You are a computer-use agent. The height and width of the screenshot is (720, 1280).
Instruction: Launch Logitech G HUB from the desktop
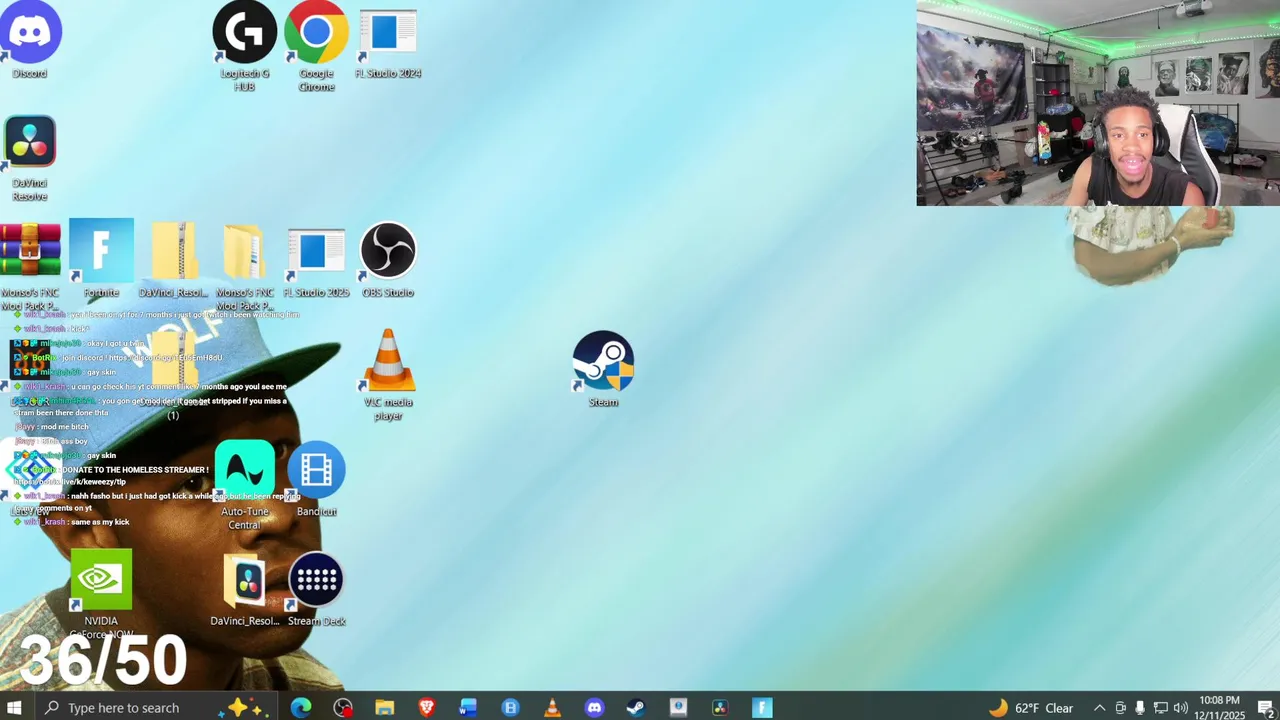245,46
